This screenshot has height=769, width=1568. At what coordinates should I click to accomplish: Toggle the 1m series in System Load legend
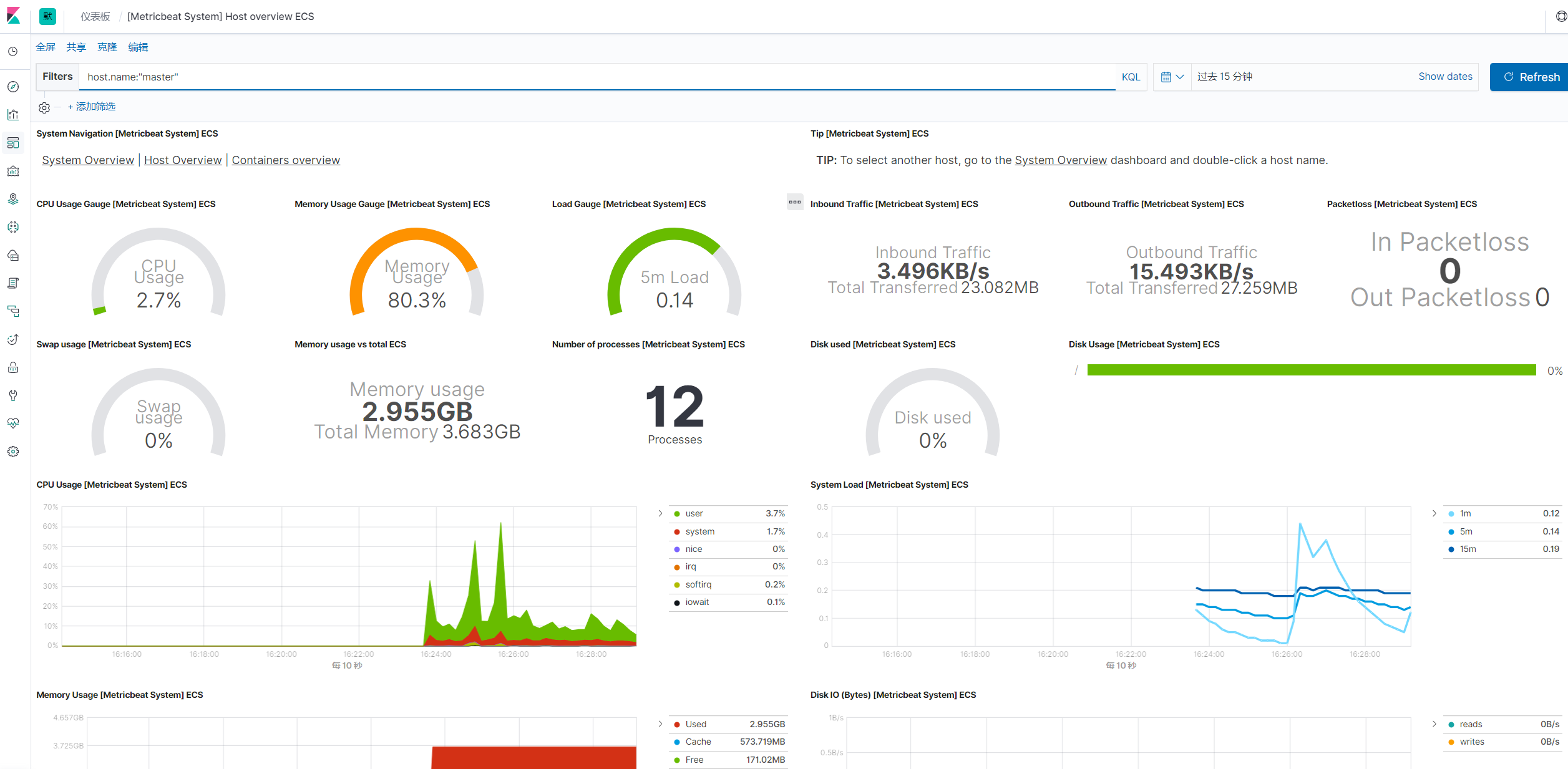tap(1465, 513)
